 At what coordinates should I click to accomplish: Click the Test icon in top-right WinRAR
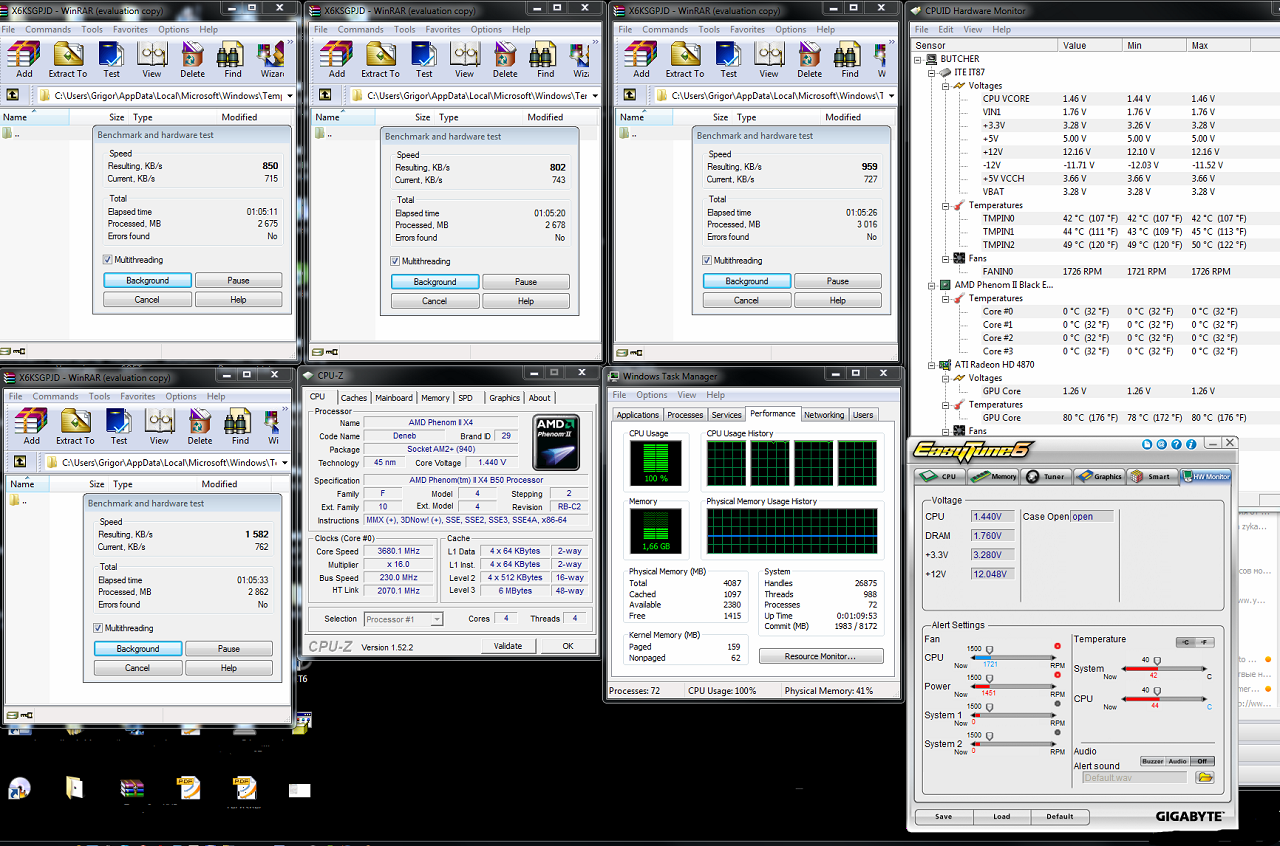pos(729,59)
